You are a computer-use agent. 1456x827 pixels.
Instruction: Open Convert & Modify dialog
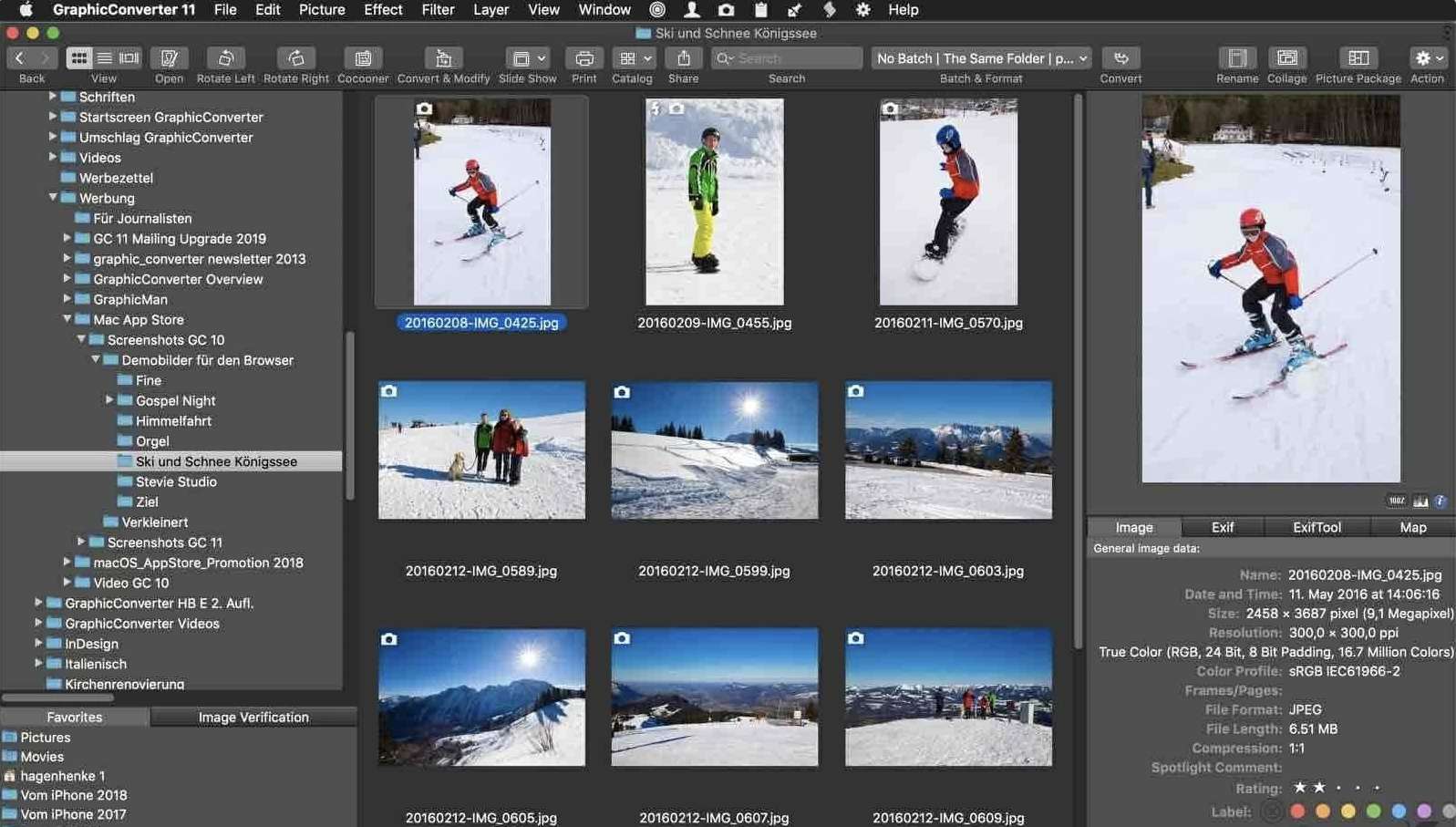point(443,58)
